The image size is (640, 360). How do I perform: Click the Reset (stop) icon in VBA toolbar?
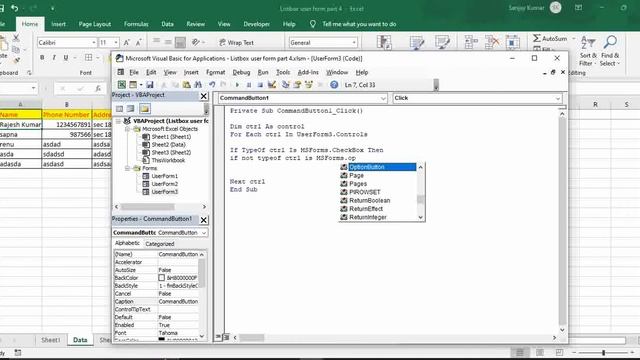pyautogui.click(x=260, y=84)
